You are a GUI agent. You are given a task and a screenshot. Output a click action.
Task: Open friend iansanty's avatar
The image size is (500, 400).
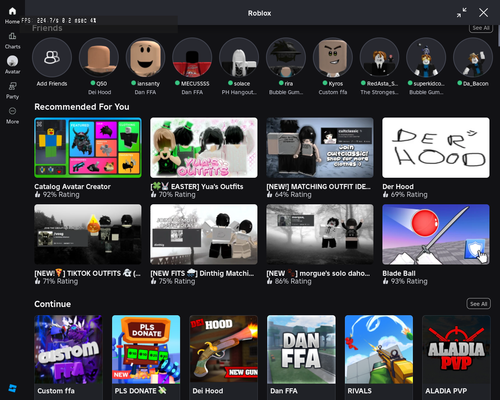[x=145, y=57]
